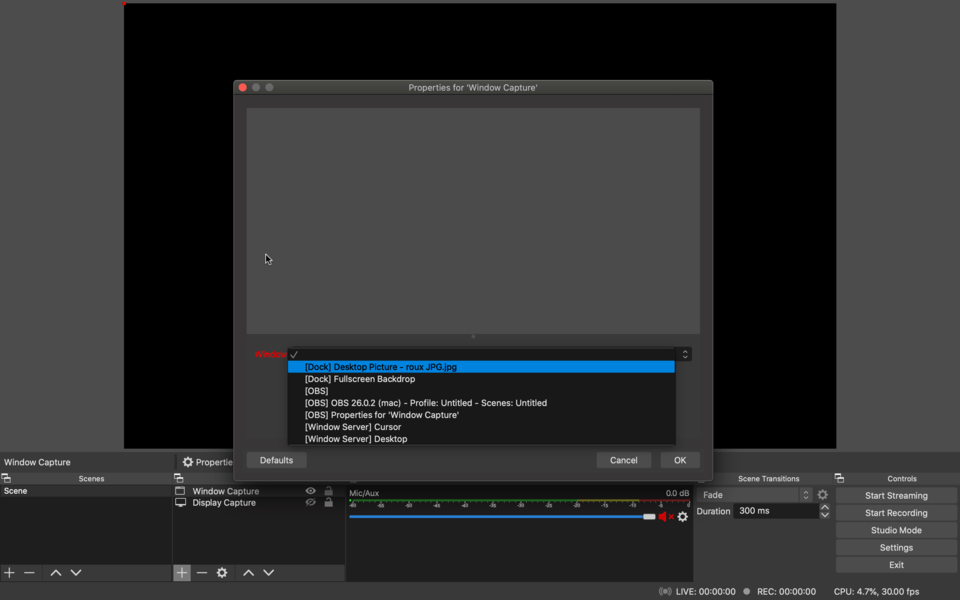Hide Window Capture source via eye icon

click(310, 491)
